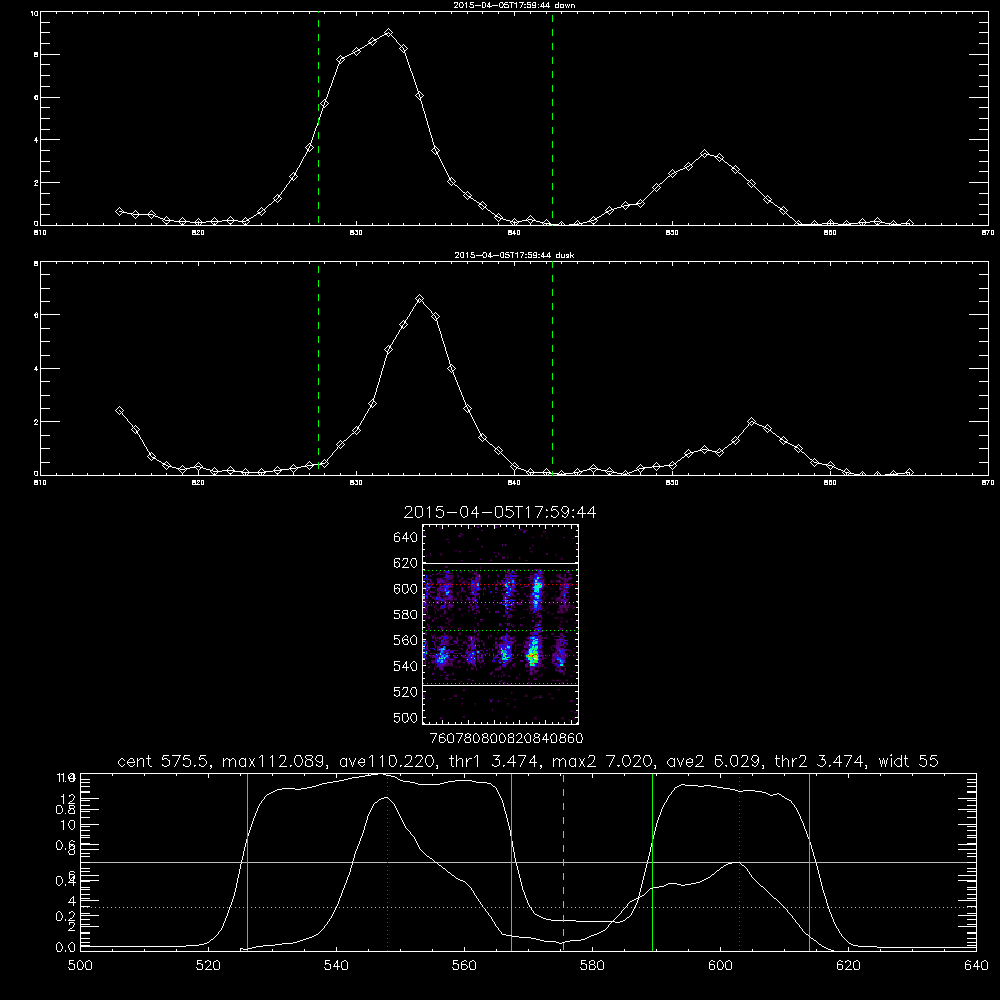This screenshot has width=1000, height=1000.
Task: Click the right green dashed line in the dawn plot
Action: point(552,119)
